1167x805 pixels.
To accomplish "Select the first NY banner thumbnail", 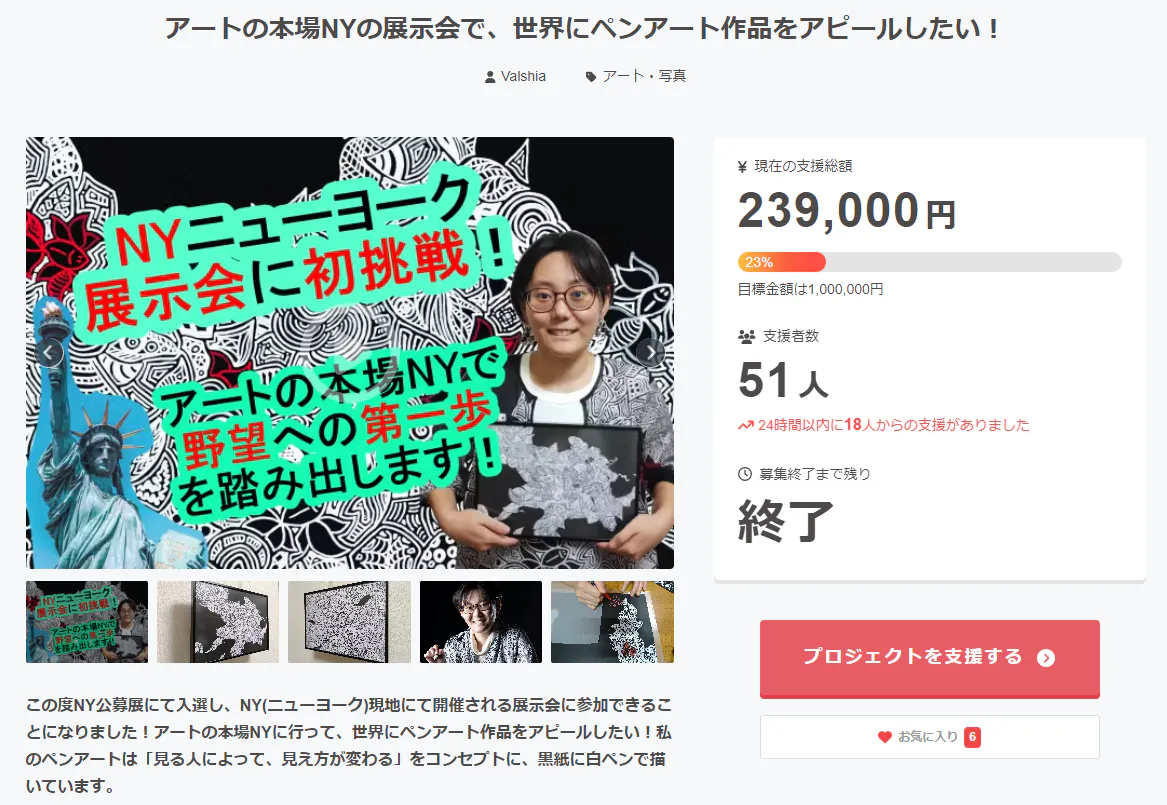I will [x=87, y=622].
